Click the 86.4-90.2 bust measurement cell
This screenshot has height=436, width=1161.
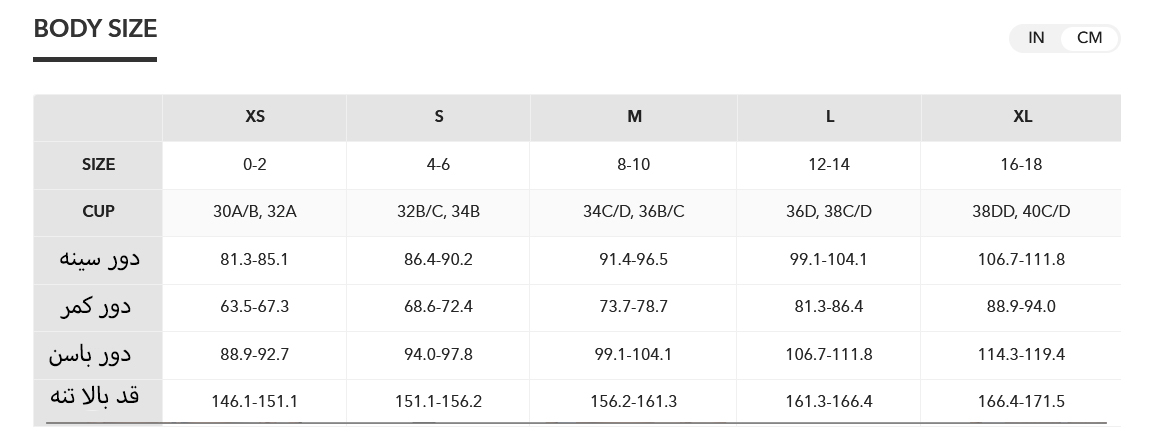coord(438,259)
